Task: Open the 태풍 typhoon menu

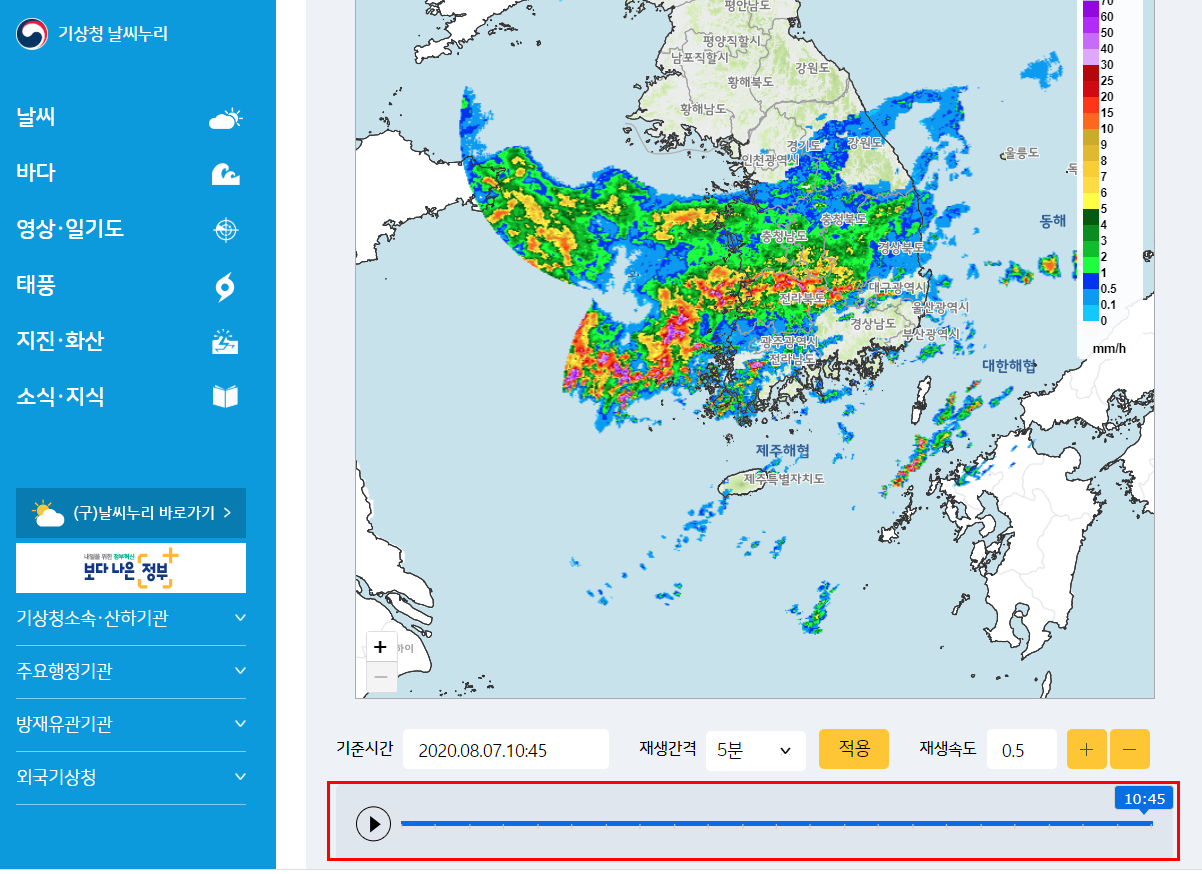Action: [36, 285]
